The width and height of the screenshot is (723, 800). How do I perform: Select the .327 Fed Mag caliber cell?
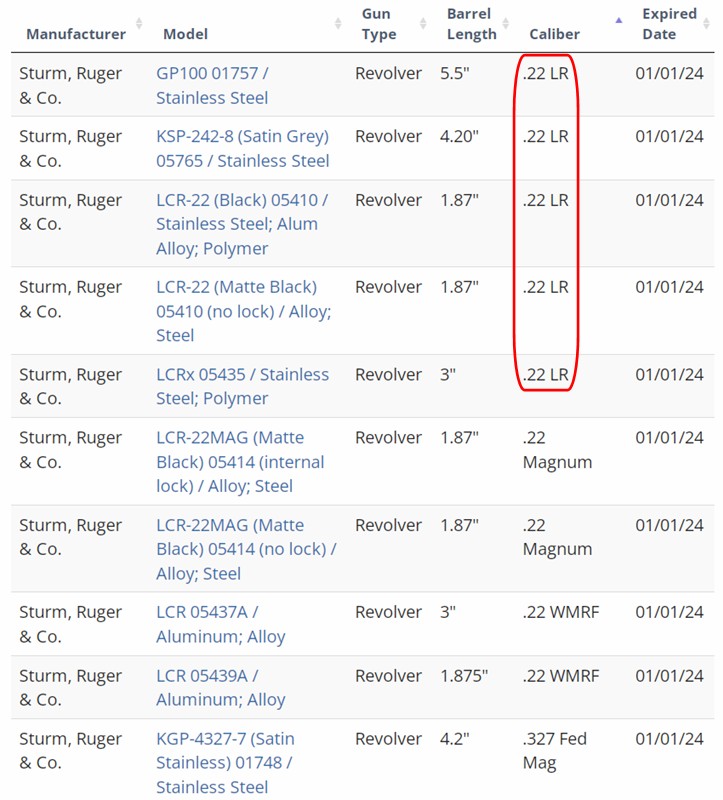tap(554, 751)
